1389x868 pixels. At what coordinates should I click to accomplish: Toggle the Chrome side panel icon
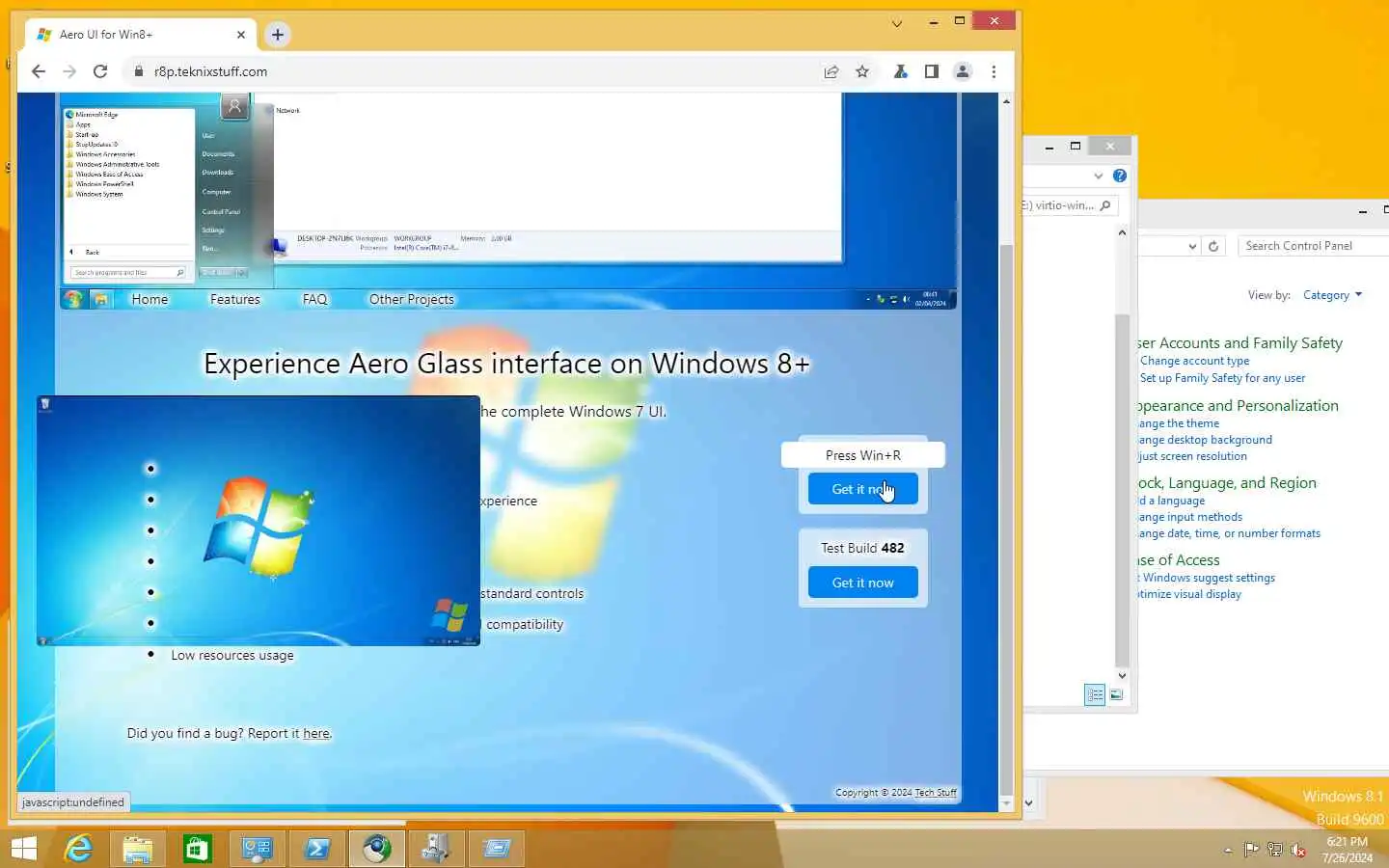[x=932, y=71]
